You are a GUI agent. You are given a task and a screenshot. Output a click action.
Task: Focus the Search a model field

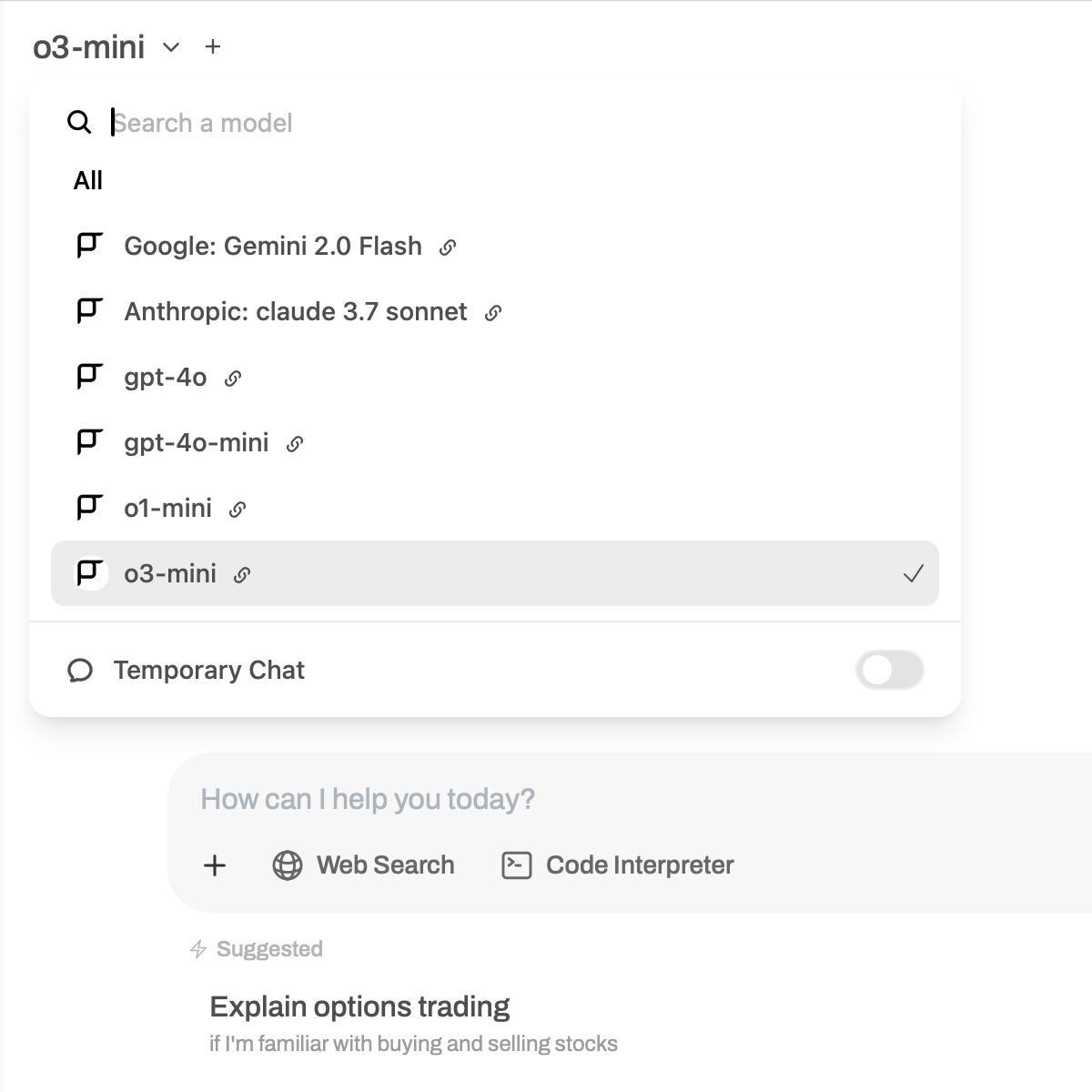pos(364,123)
